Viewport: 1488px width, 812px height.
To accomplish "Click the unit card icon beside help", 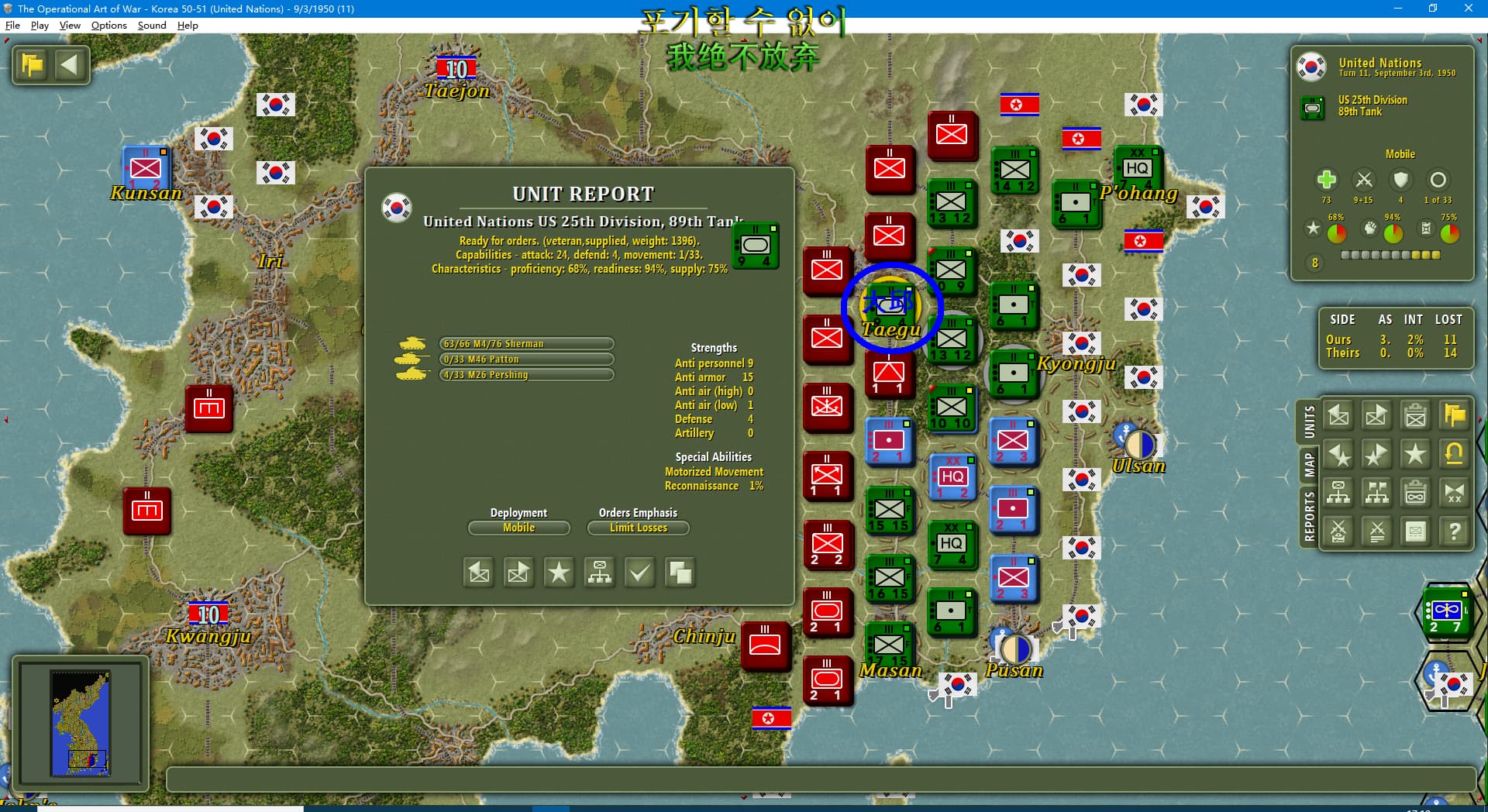I will [1416, 532].
